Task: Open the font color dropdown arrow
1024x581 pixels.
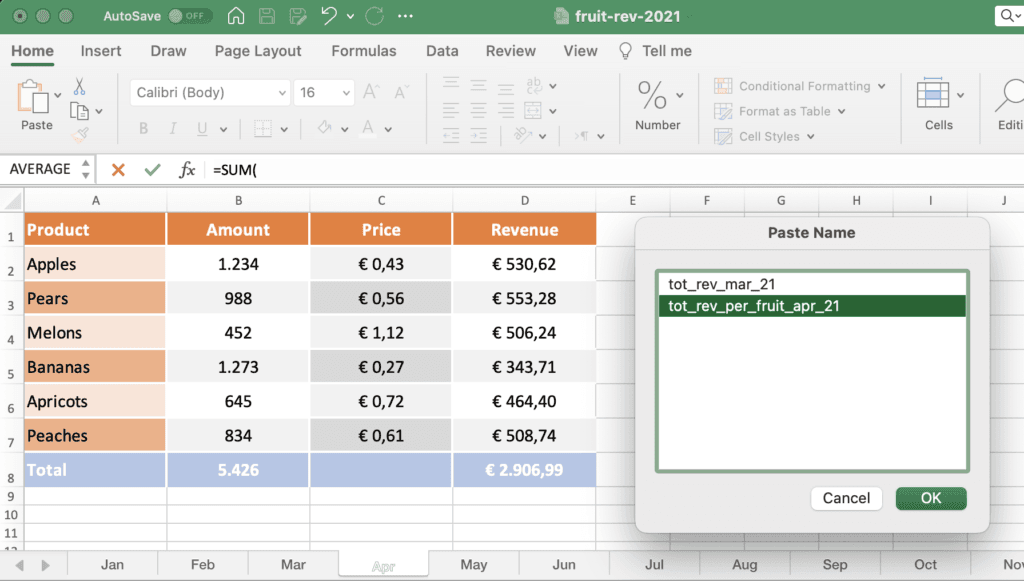Action: tap(388, 129)
